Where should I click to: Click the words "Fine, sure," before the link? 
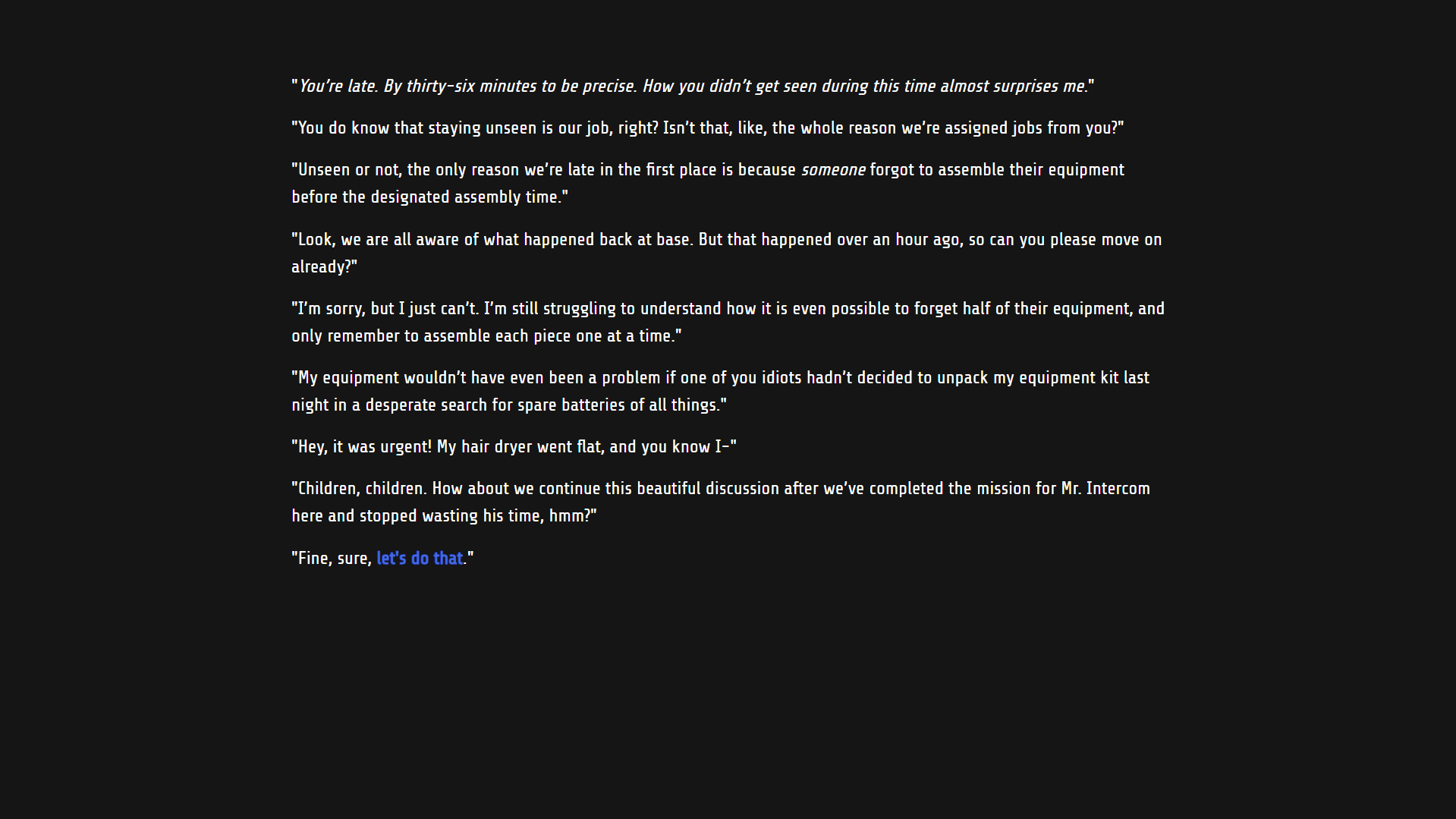pyautogui.click(x=332, y=559)
